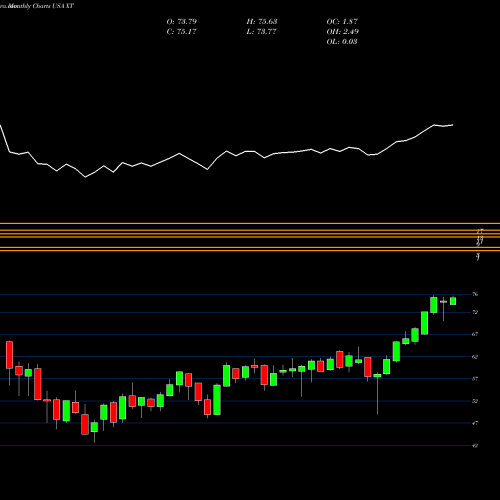Image resolution: width=500 pixels, height=500 pixels.
Task: Click the price axis label '76'
Action: (x=475, y=294)
